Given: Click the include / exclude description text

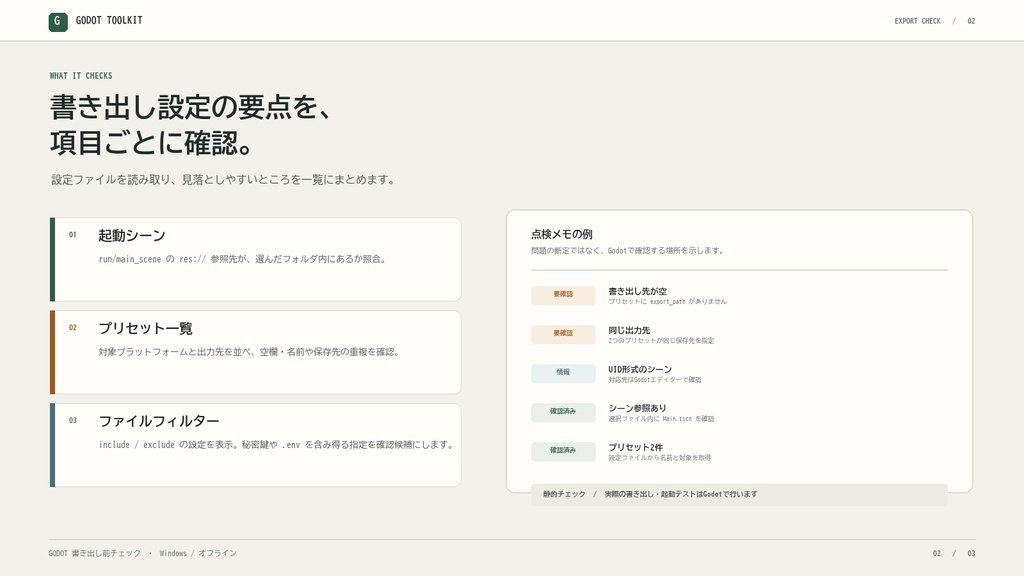Looking at the screenshot, I should [x=277, y=444].
